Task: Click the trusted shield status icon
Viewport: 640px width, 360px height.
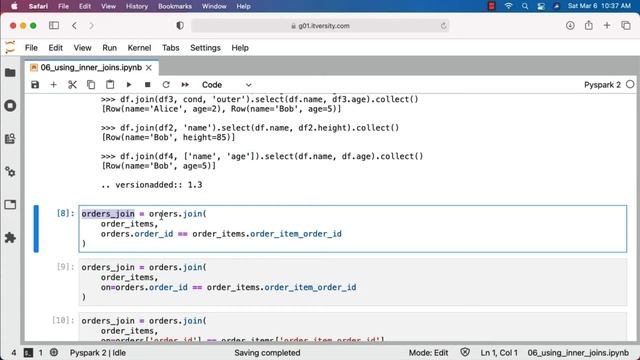Action: click(465, 352)
